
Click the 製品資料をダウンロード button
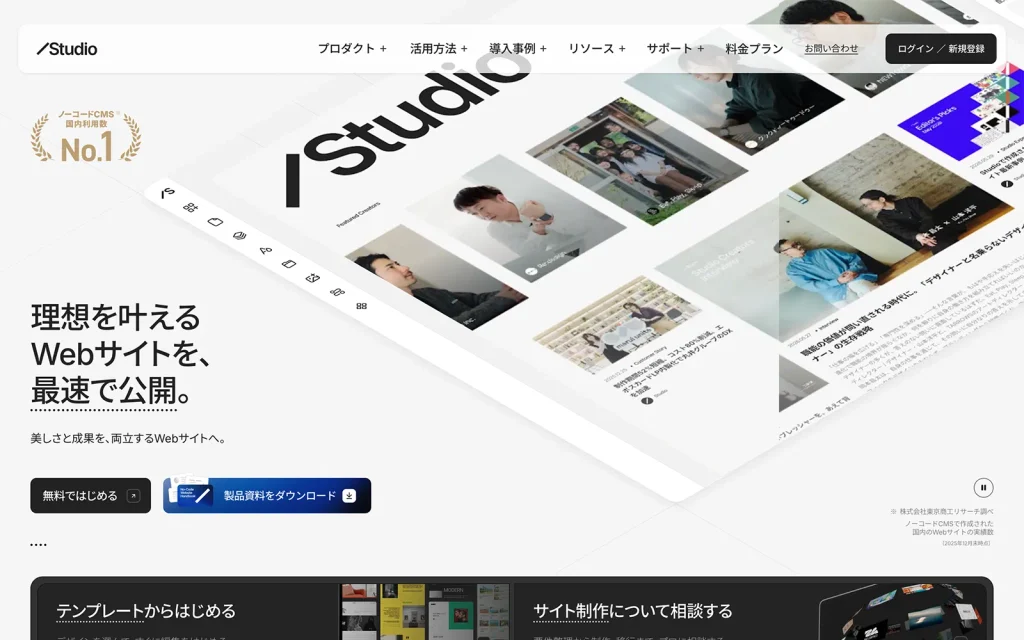click(267, 496)
